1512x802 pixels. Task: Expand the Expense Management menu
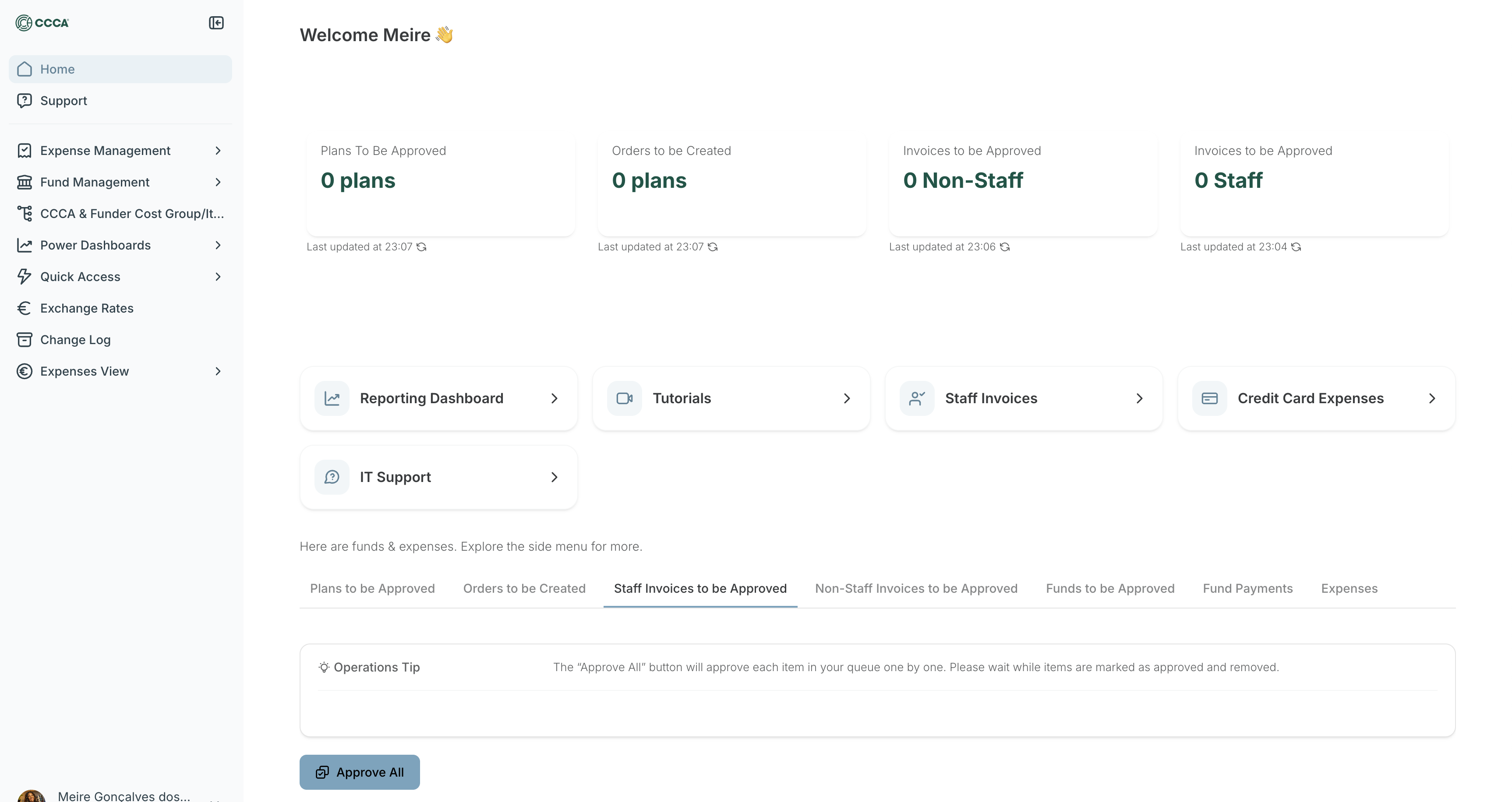point(218,151)
